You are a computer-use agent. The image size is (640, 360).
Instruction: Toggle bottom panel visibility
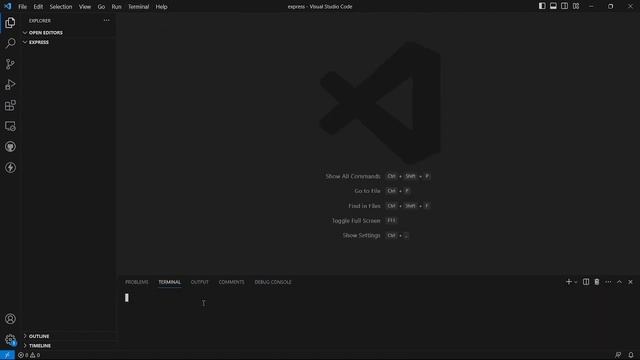(553, 6)
